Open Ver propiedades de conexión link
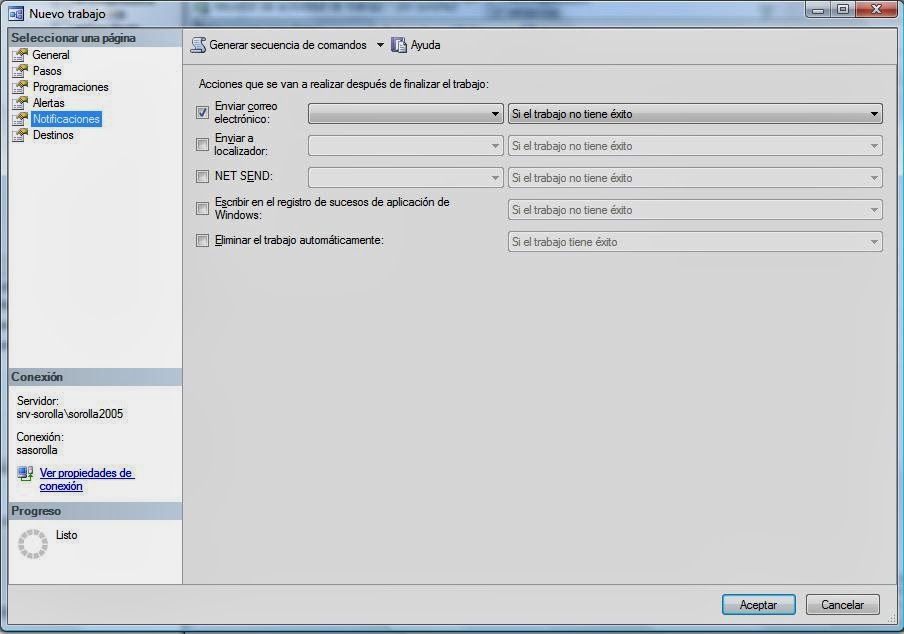 (86, 478)
